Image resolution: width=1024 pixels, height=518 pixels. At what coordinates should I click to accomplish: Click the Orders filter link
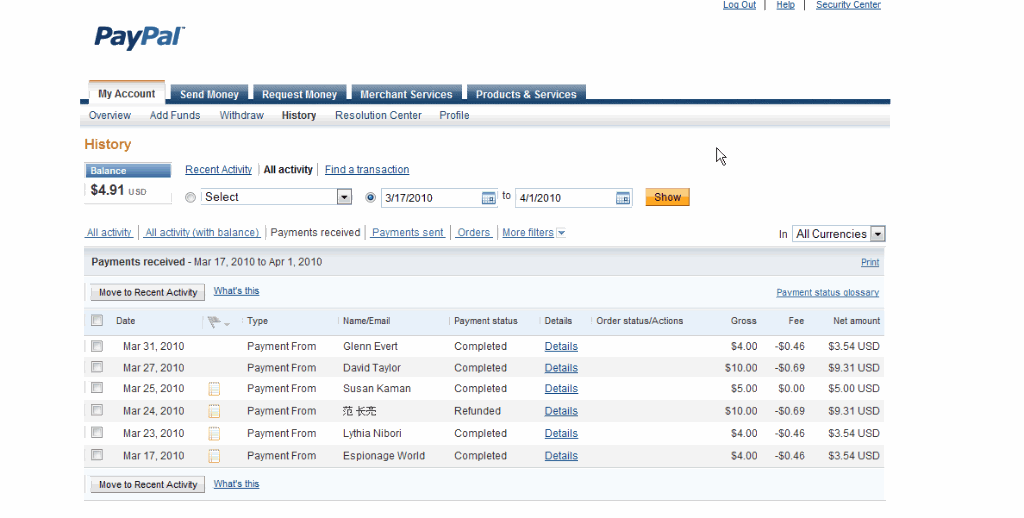click(x=473, y=233)
